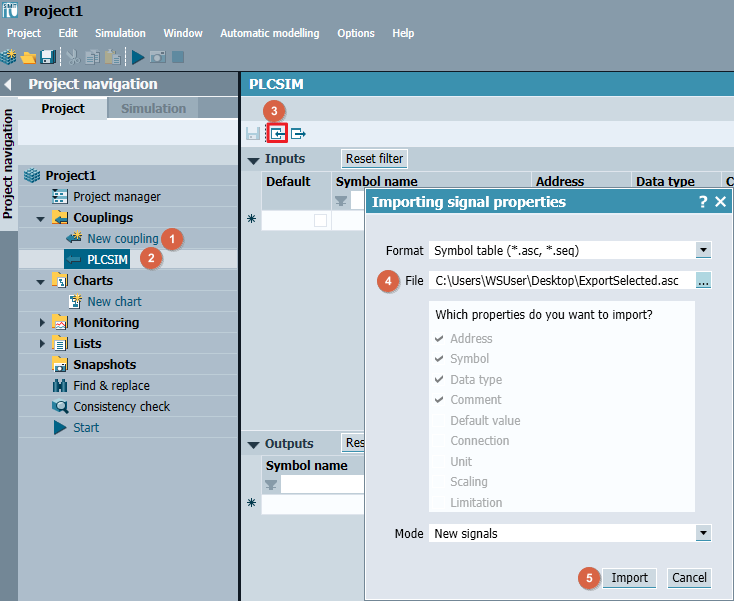Image resolution: width=734 pixels, height=601 pixels.
Task: Click the New coupling star icon
Action: click(x=74, y=238)
